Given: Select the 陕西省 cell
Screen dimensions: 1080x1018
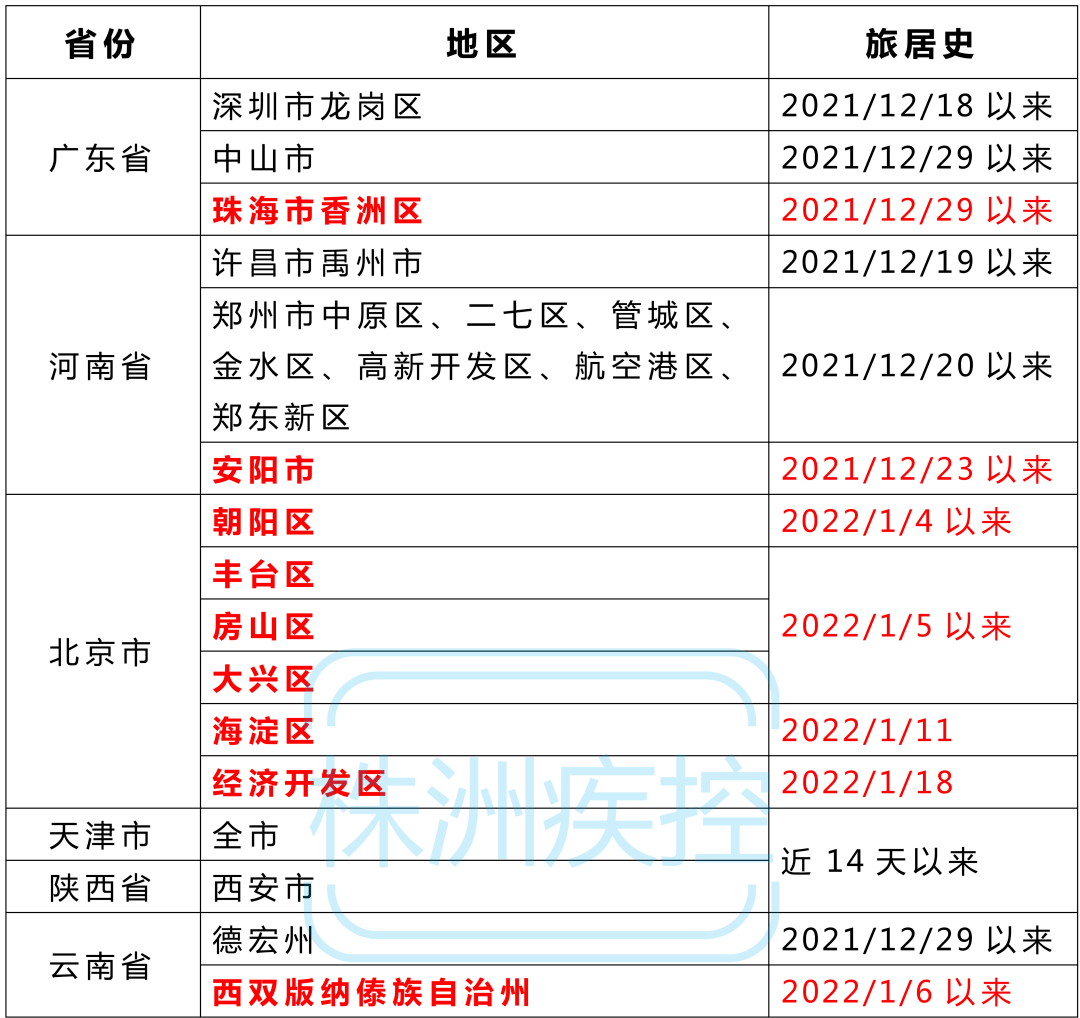Looking at the screenshot, I should click(x=101, y=888).
